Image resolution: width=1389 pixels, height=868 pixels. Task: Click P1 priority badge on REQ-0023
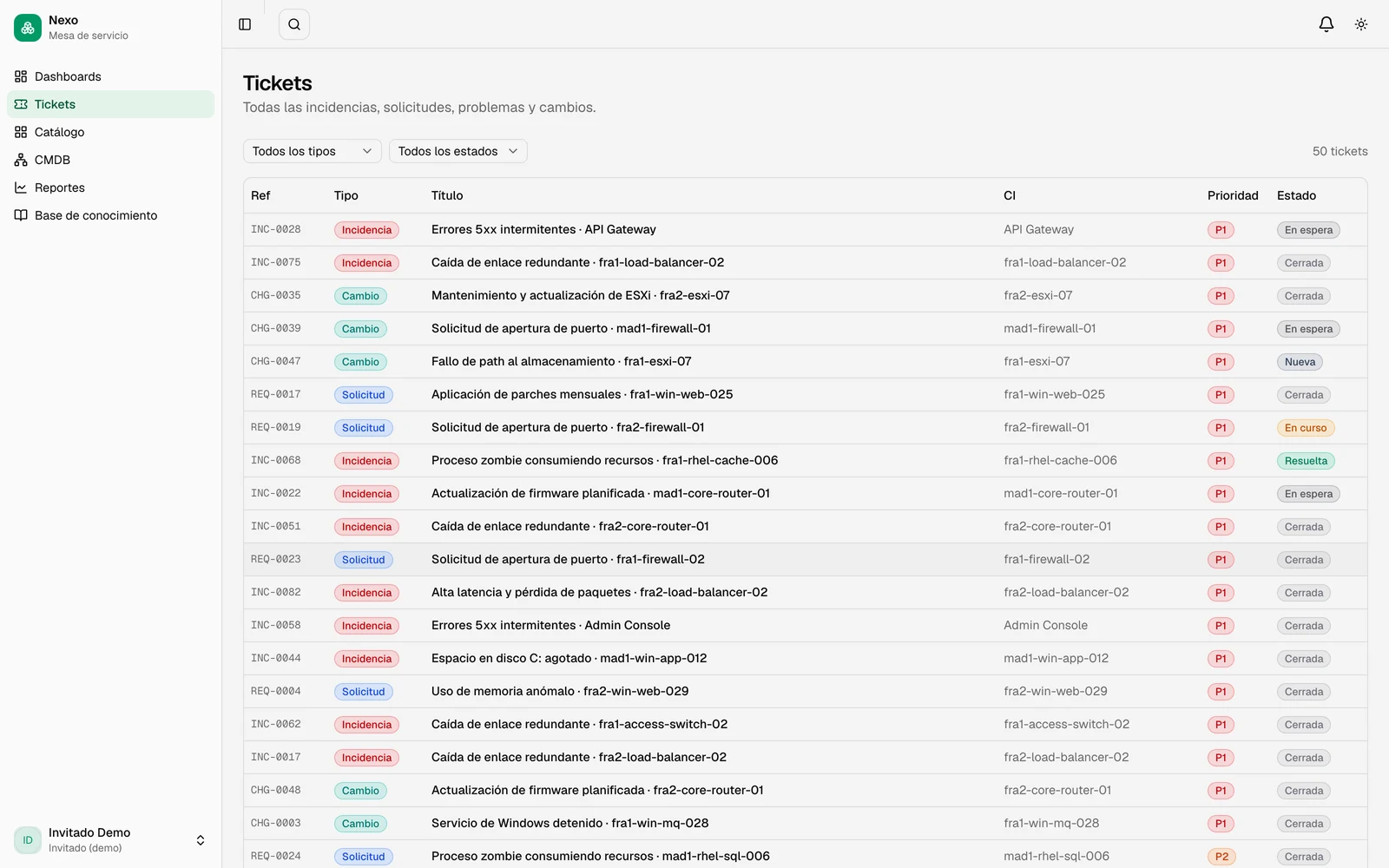click(1221, 560)
